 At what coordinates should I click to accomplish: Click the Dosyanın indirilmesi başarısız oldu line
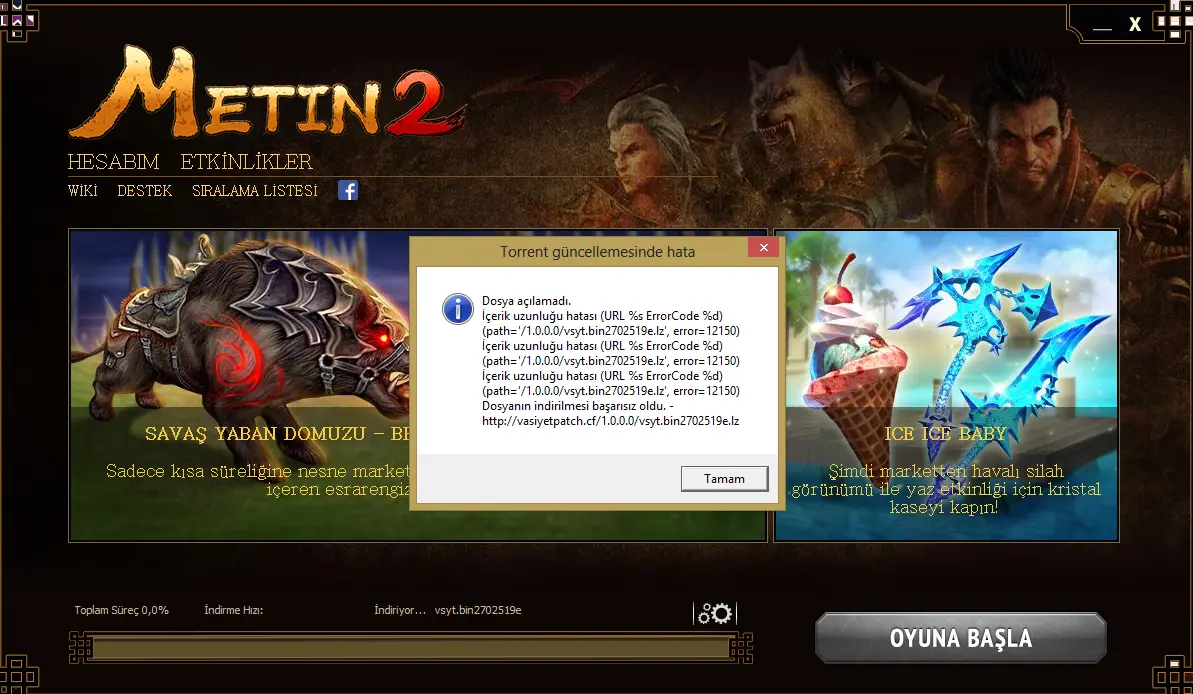click(x=577, y=406)
